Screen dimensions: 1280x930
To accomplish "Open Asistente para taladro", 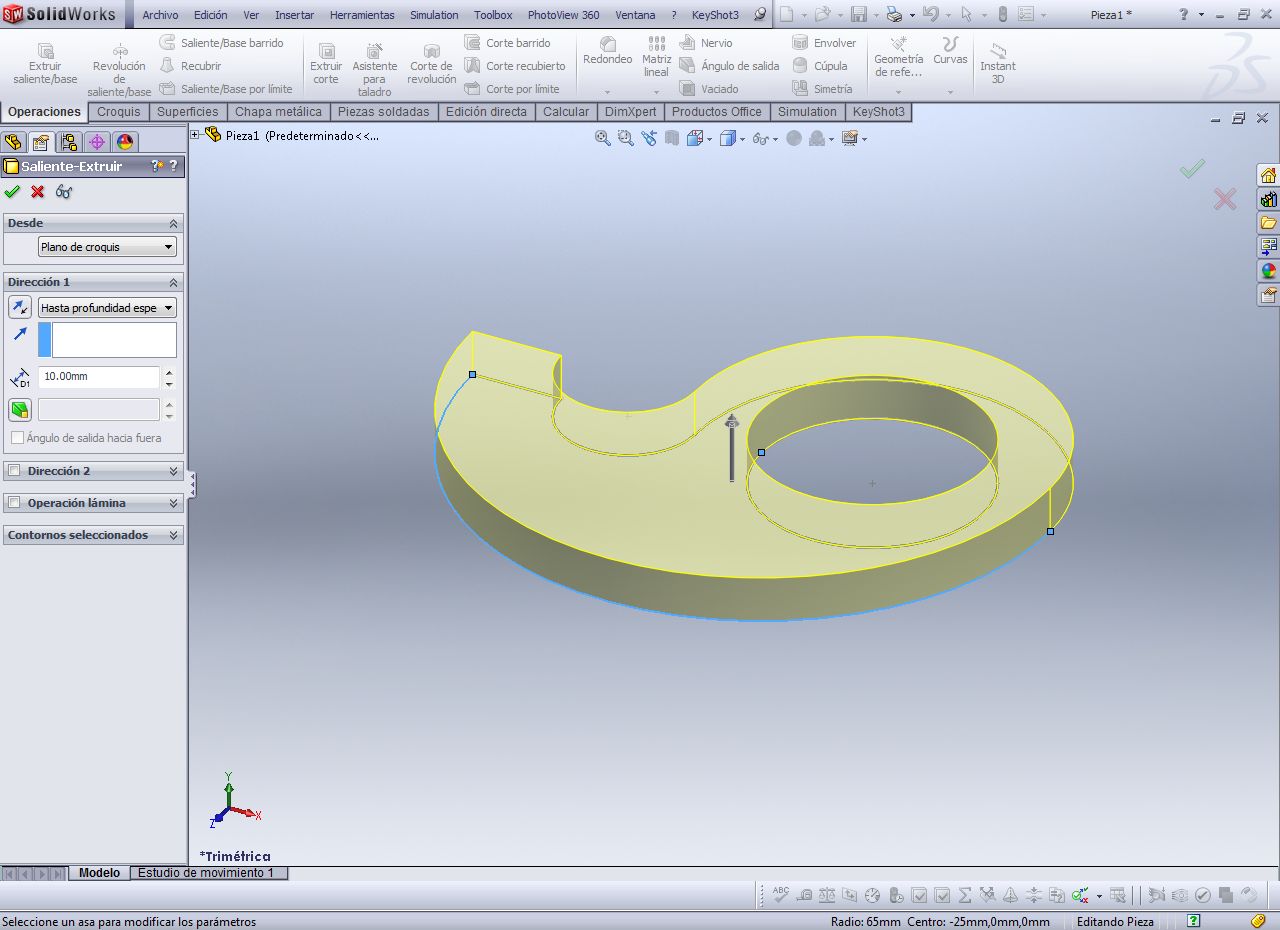I will 374,69.
